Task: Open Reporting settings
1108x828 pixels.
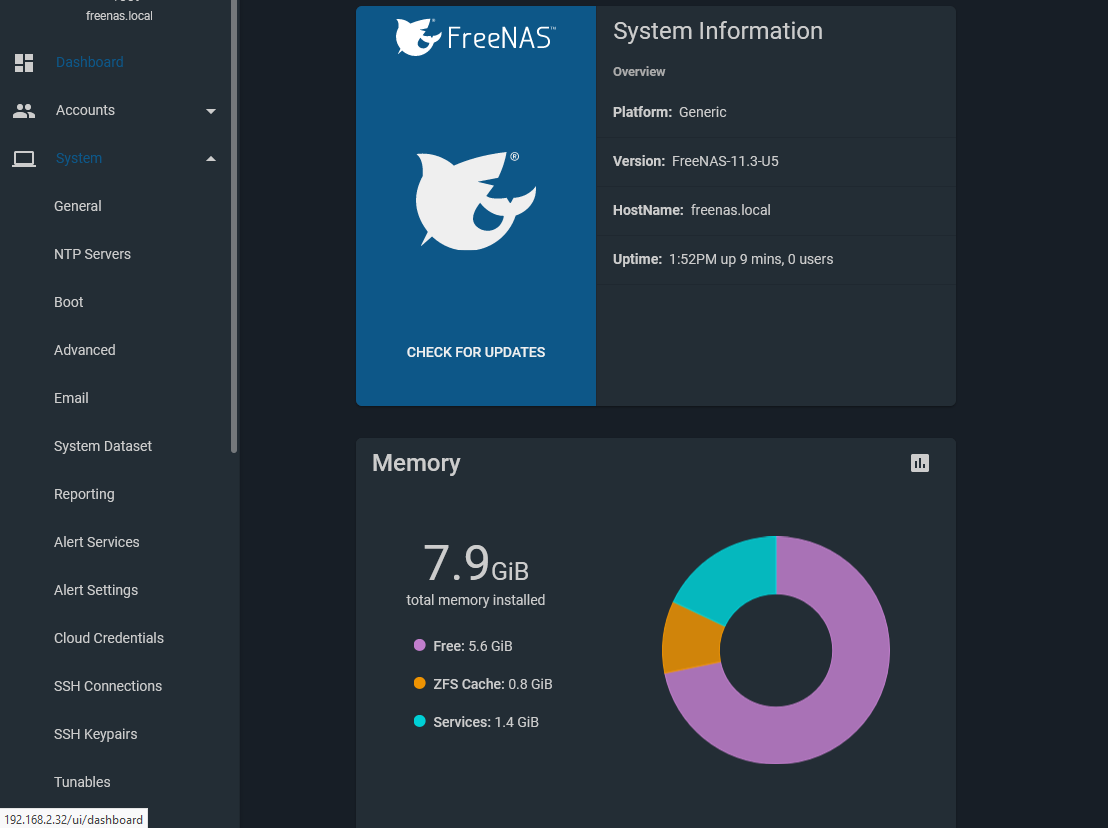Action: click(x=84, y=495)
